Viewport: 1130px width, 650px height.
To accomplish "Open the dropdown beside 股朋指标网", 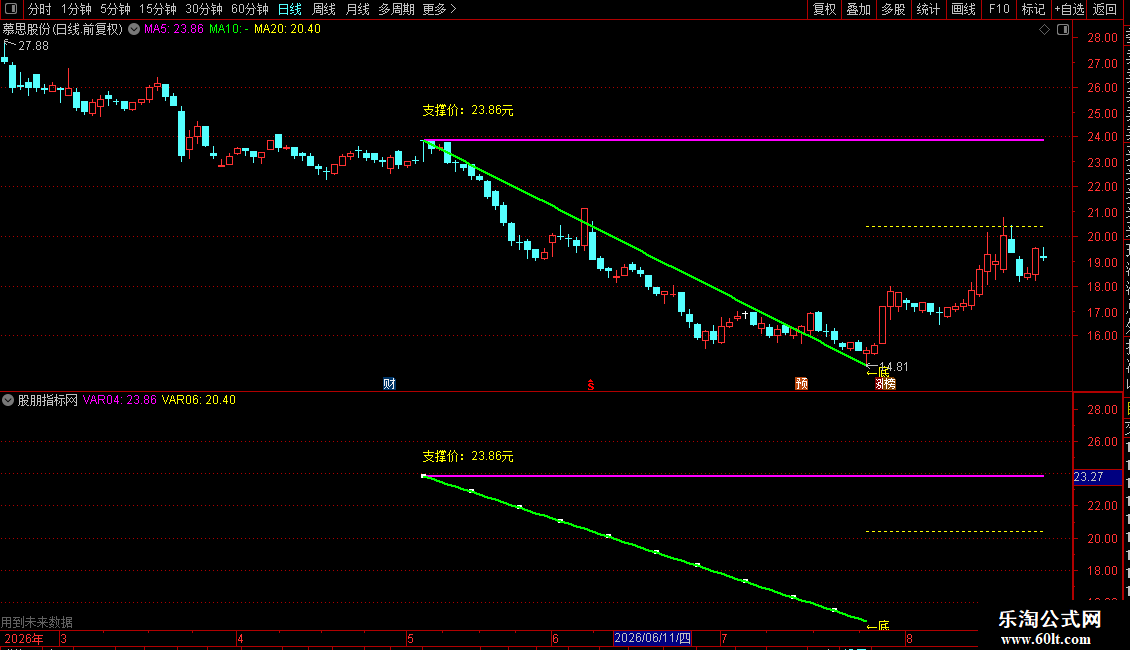I will tap(8, 400).
